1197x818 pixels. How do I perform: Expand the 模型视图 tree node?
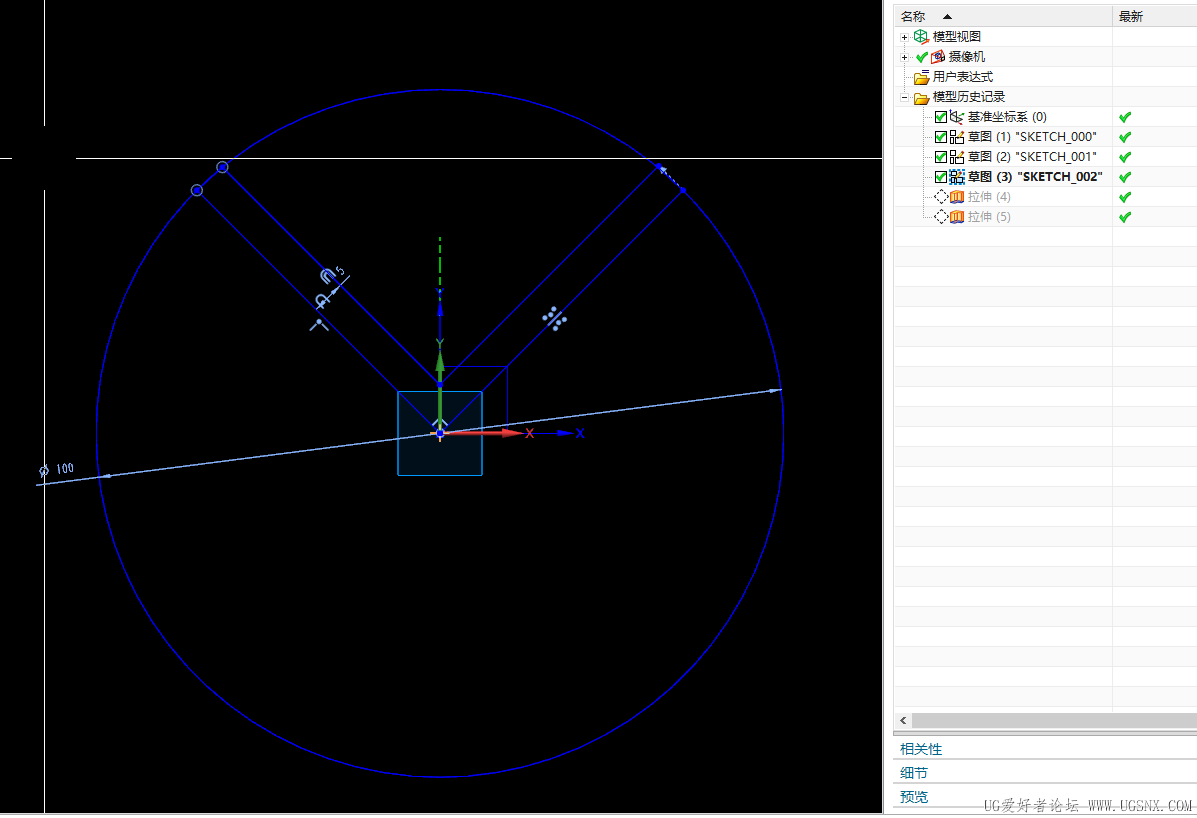(905, 37)
